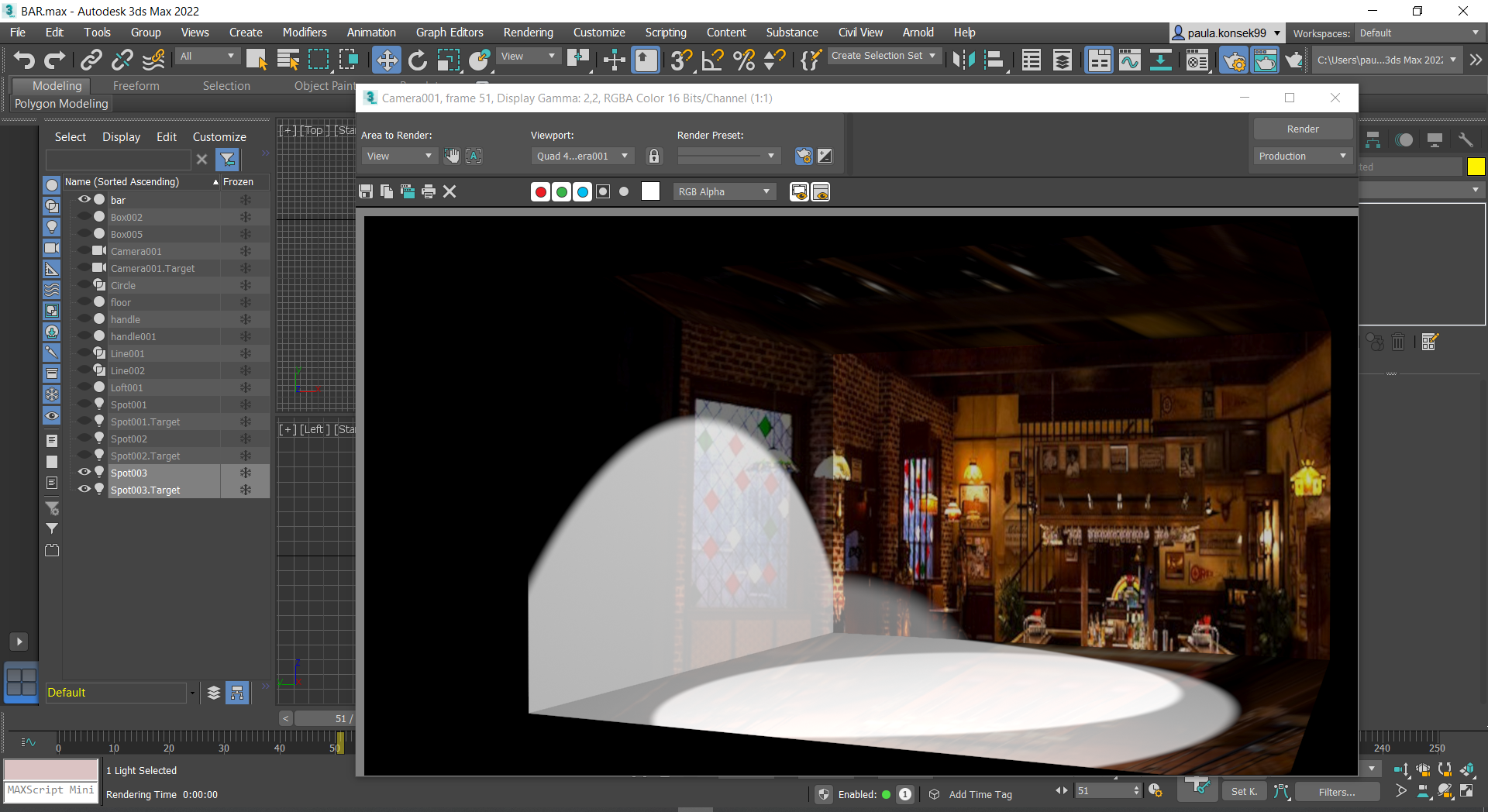Click signed-in user paula.konsek99

(1226, 33)
